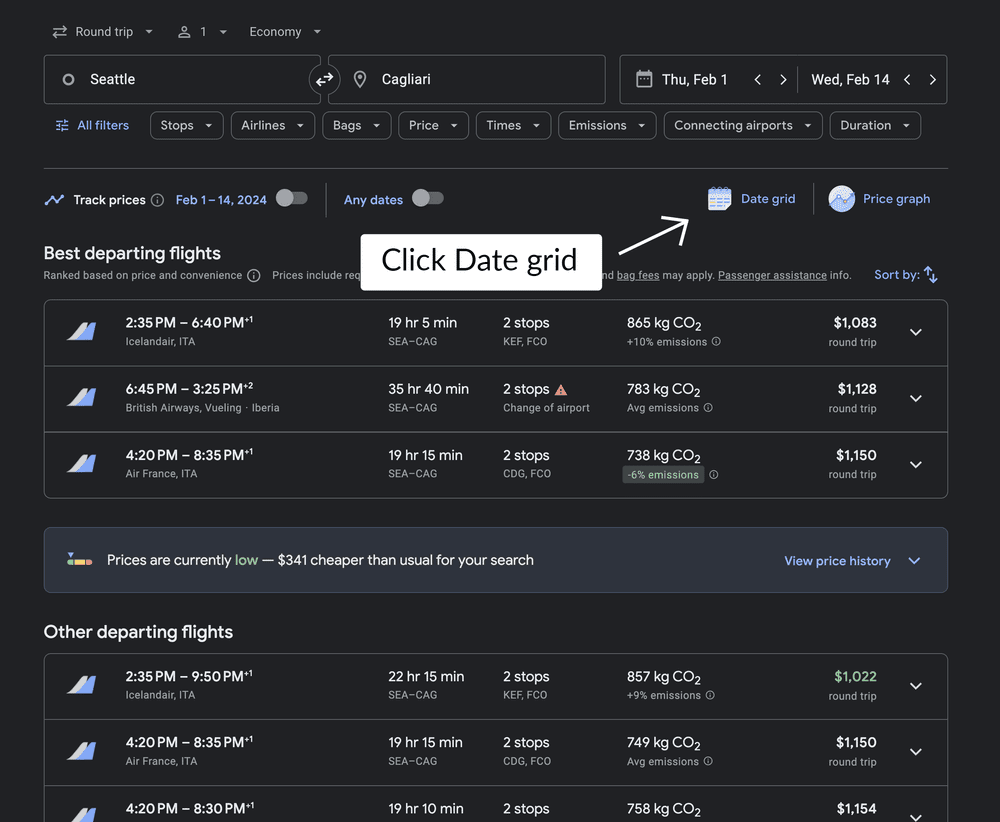Turn on the Any dates toggle
1000x822 pixels.
428,199
